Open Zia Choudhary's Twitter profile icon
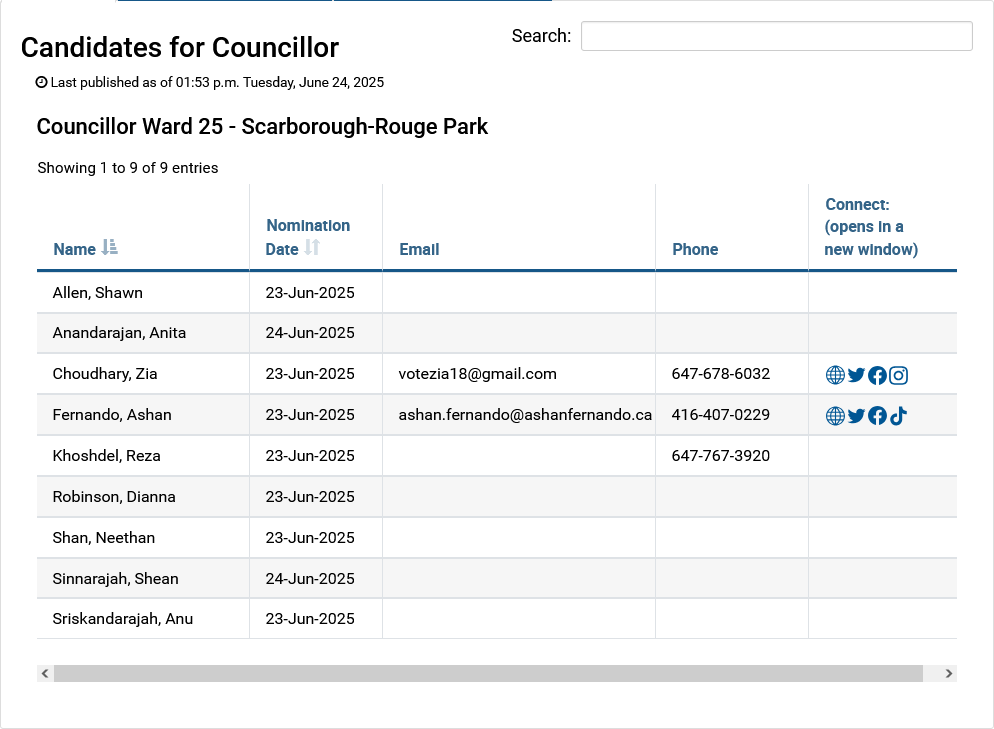Viewport: 994px width, 729px height. (856, 375)
